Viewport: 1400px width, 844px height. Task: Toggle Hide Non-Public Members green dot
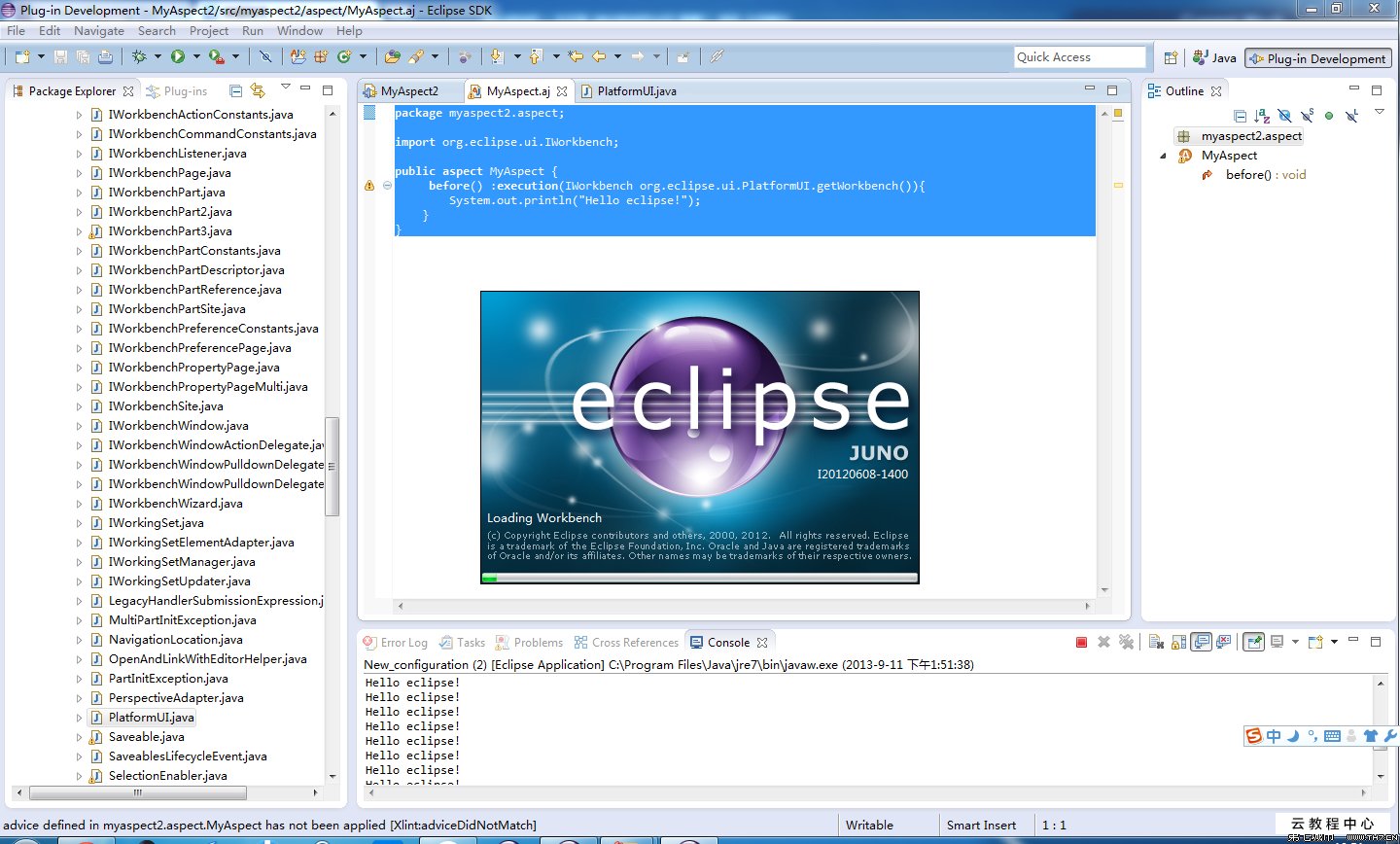[1329, 116]
